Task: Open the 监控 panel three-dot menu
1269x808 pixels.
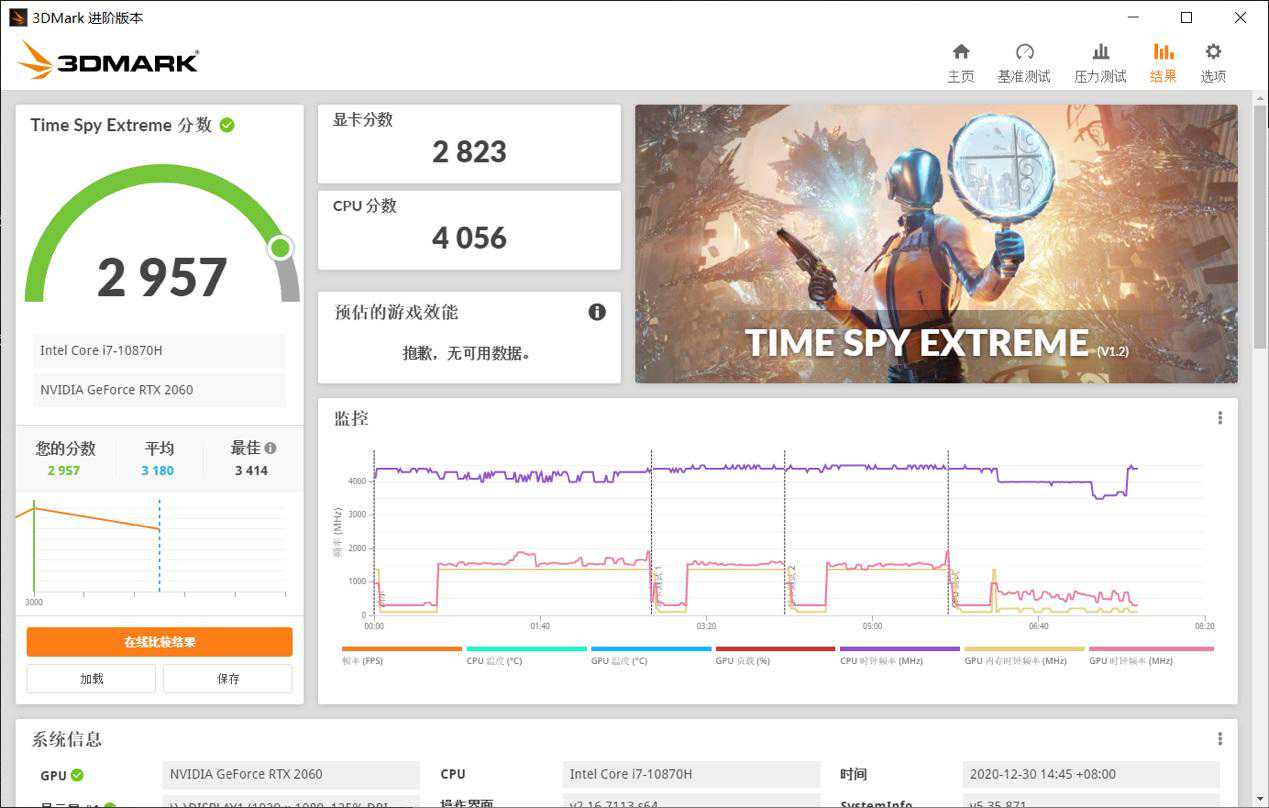Action: pos(1219,418)
